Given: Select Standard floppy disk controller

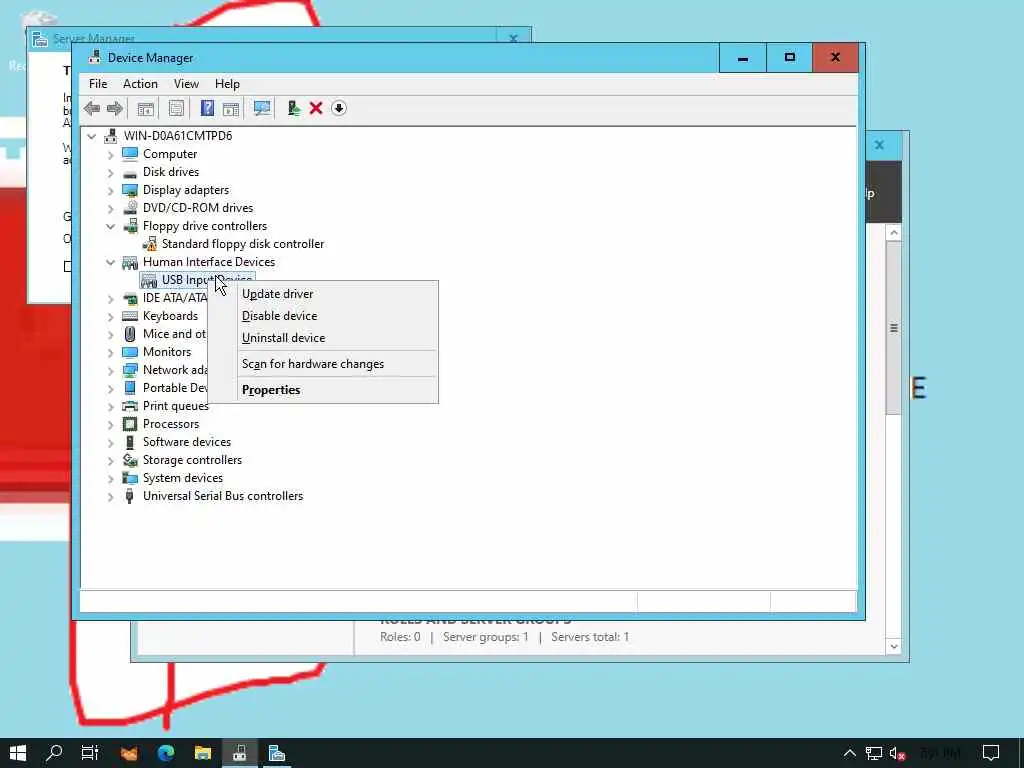Looking at the screenshot, I should coord(242,244).
